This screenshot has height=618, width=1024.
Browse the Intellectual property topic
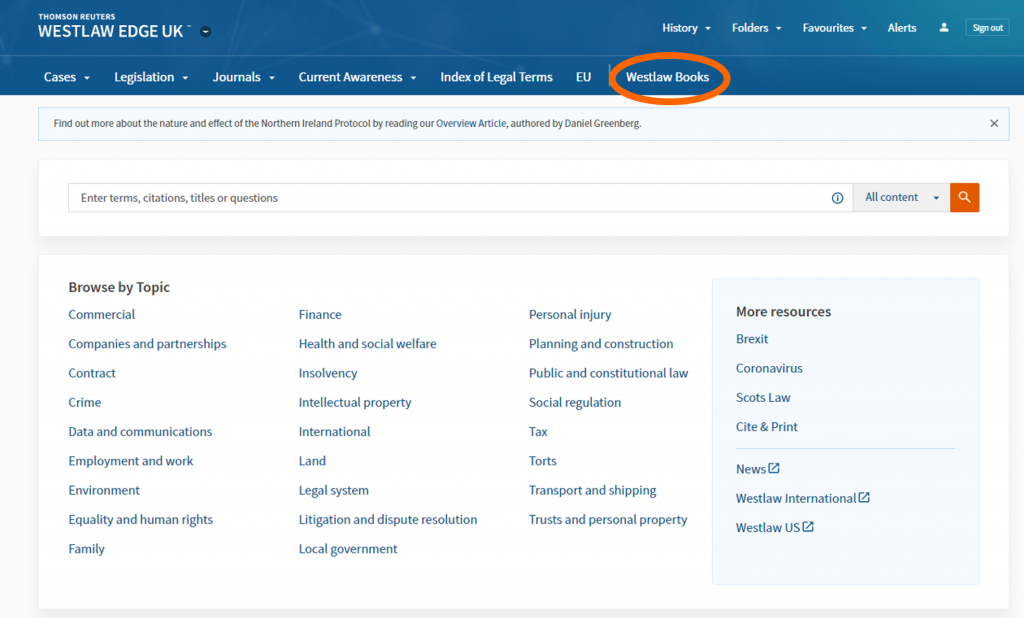click(x=355, y=402)
